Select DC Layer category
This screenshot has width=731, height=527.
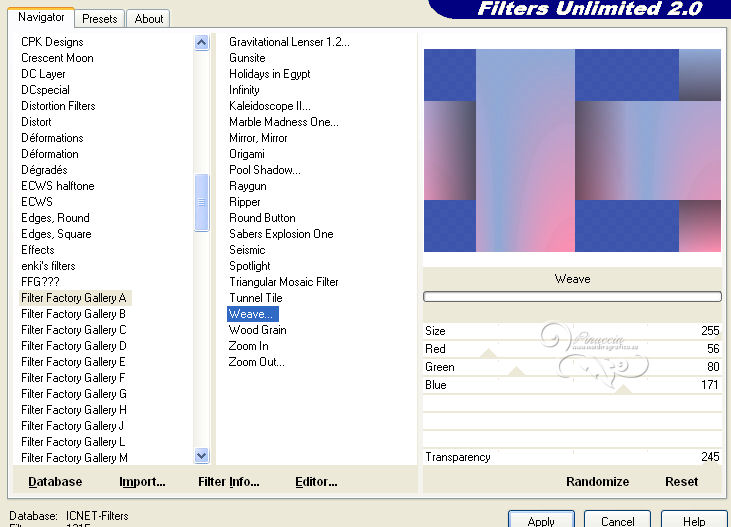[43, 74]
